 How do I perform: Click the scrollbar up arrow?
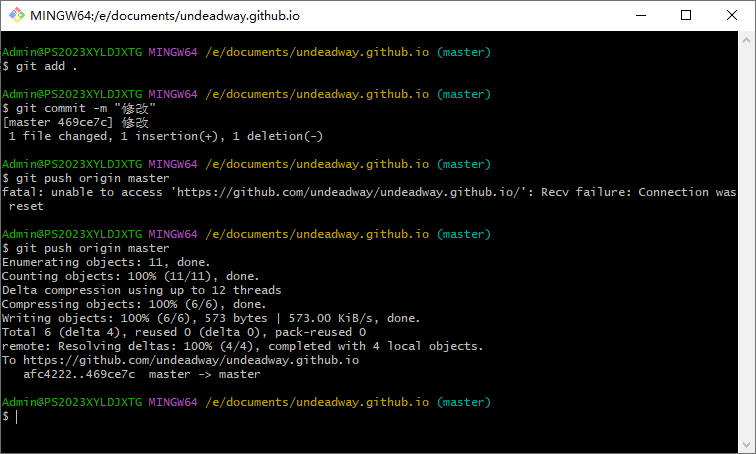tap(746, 40)
